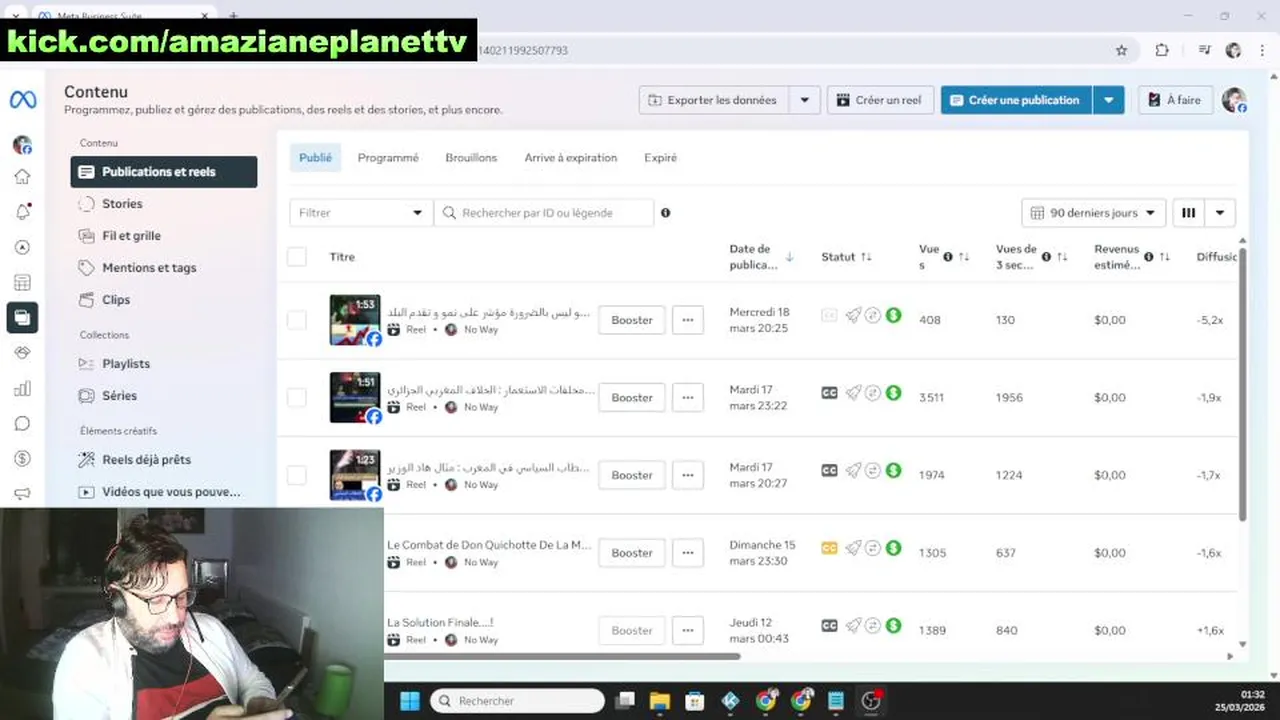Sort by the Statut column arrows

coord(866,257)
